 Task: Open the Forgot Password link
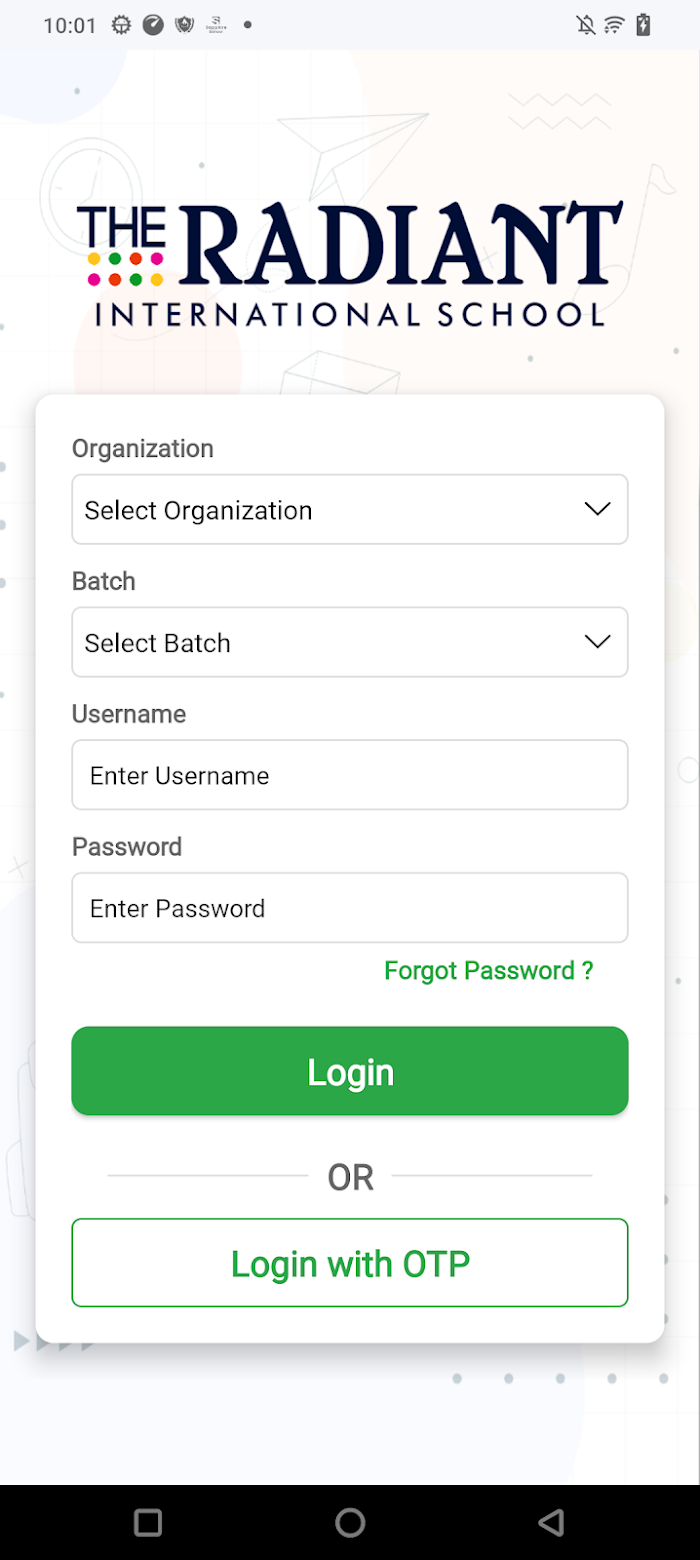pos(489,970)
